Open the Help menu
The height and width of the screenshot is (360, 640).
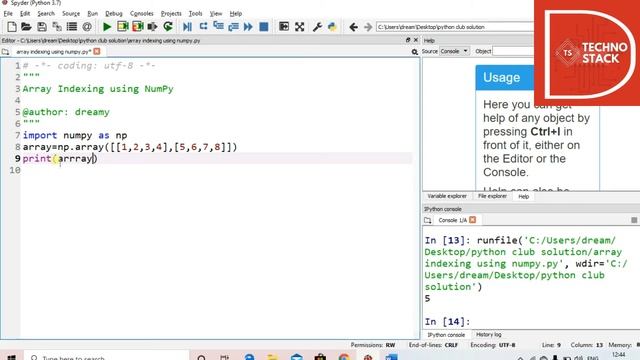tap(236, 13)
